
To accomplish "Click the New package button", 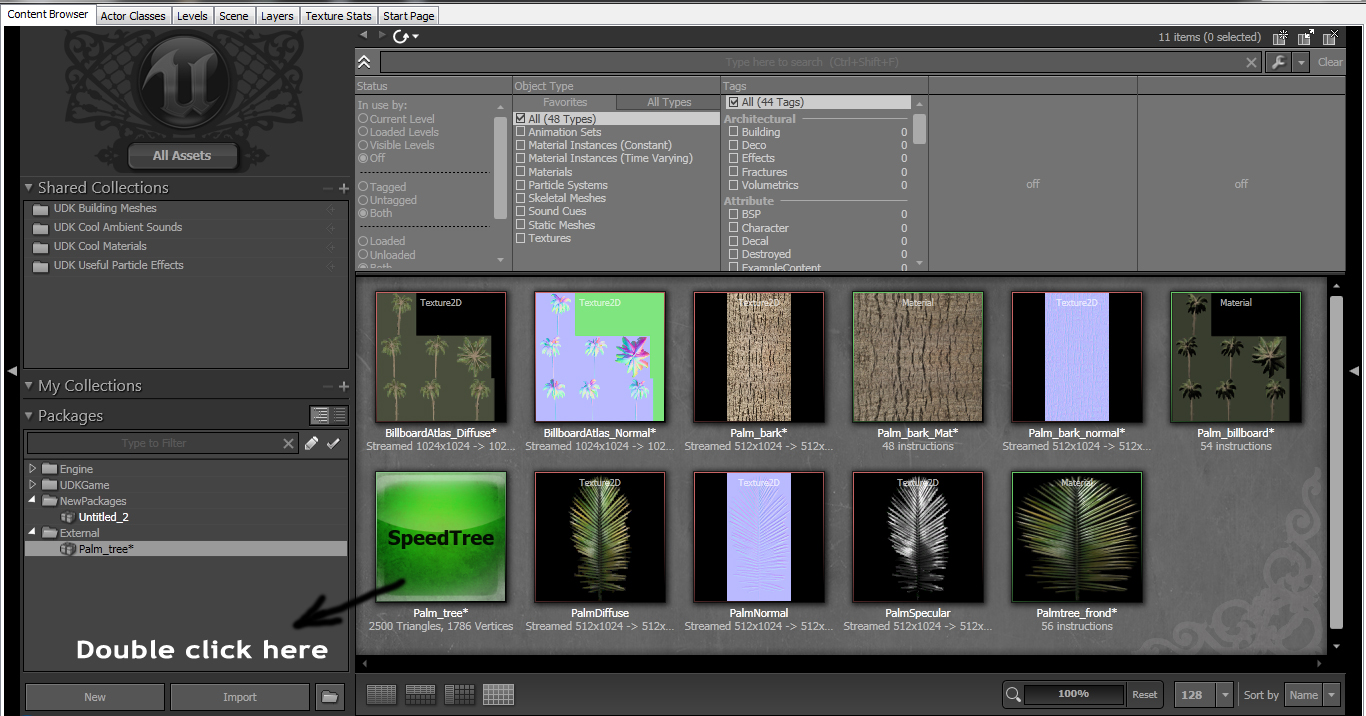I will click(95, 697).
